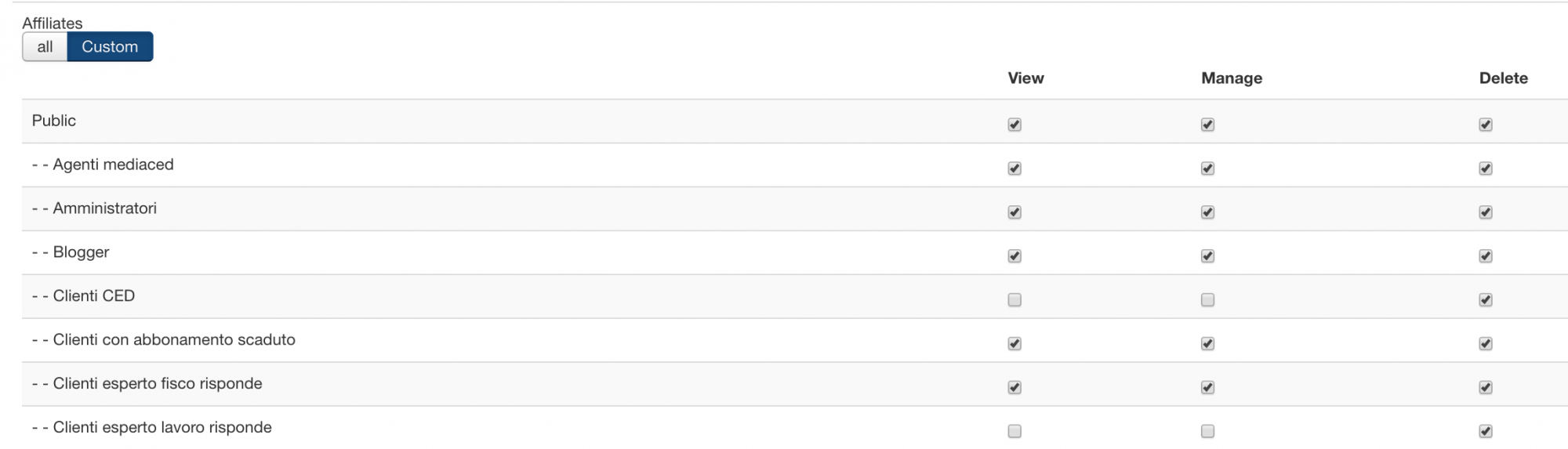1568x449 pixels.
Task: Uncheck View for Amministratori group
Action: pos(1014,212)
